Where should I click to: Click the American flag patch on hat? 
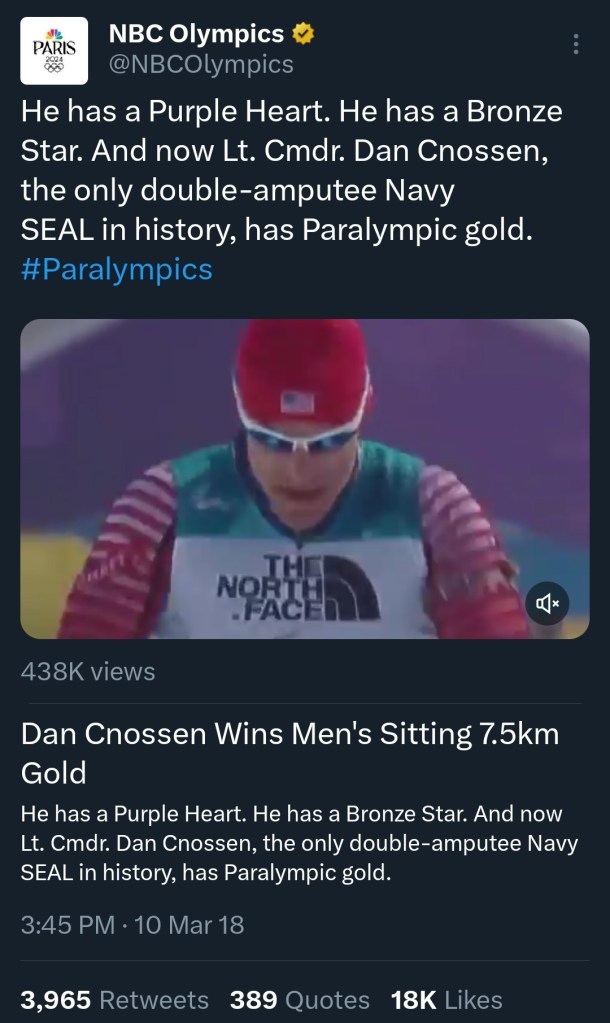pyautogui.click(x=297, y=402)
